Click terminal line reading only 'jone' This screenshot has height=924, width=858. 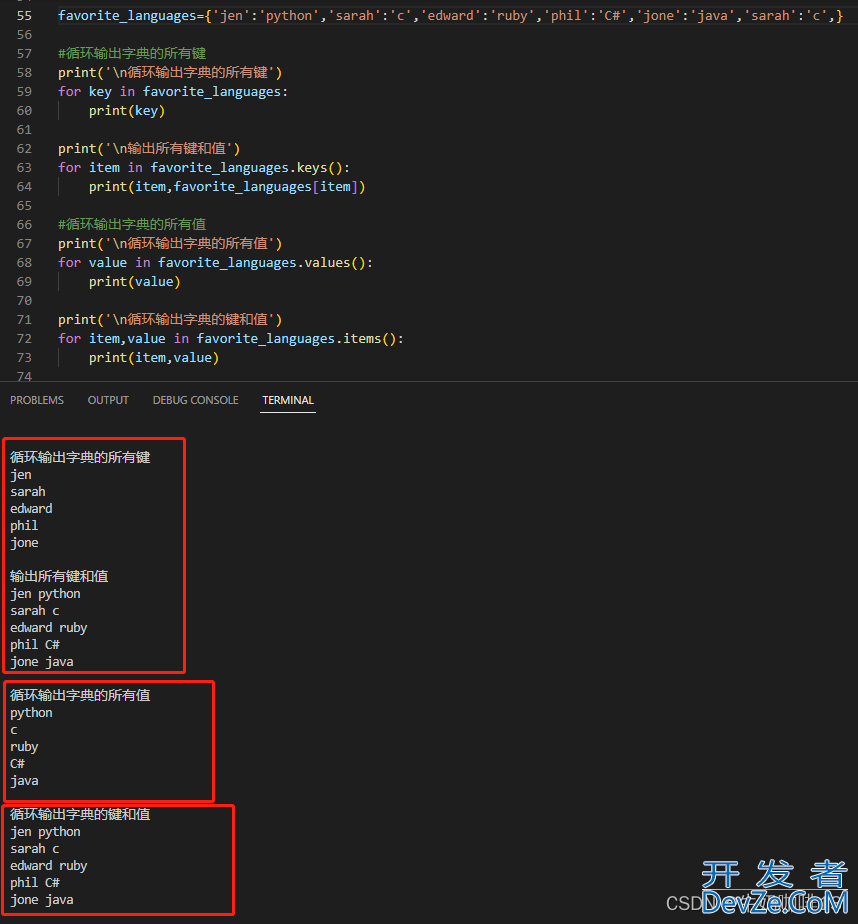24,543
